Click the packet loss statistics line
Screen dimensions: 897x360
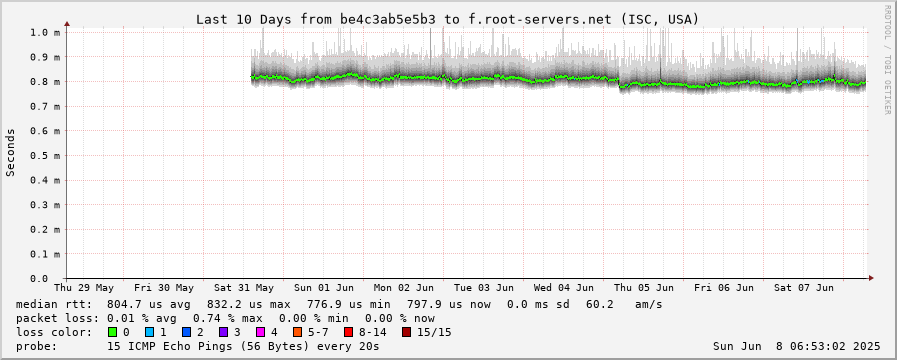pyautogui.click(x=225, y=318)
